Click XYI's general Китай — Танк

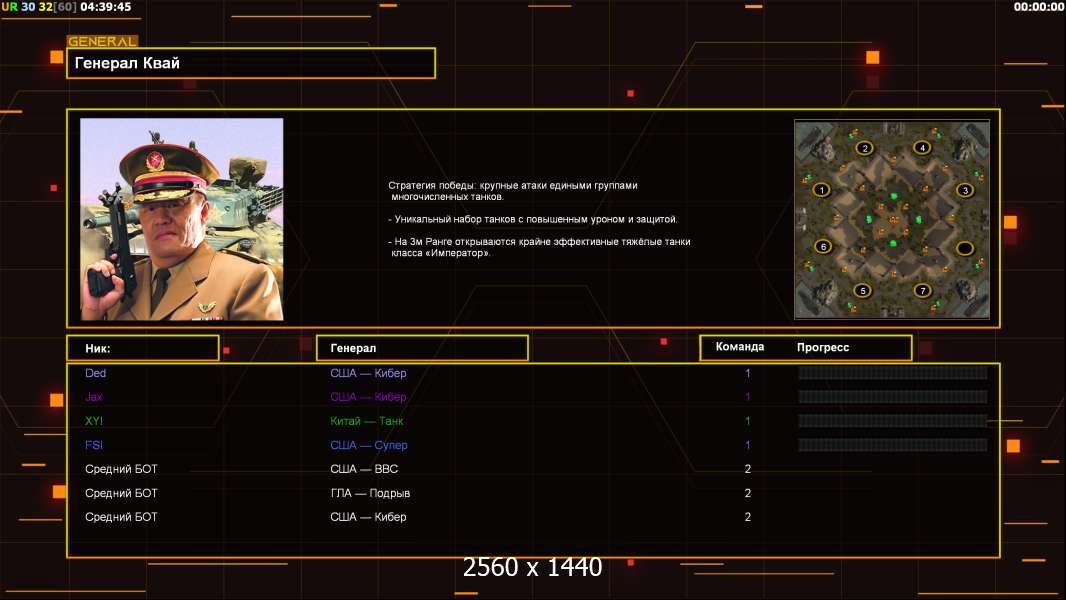point(367,421)
